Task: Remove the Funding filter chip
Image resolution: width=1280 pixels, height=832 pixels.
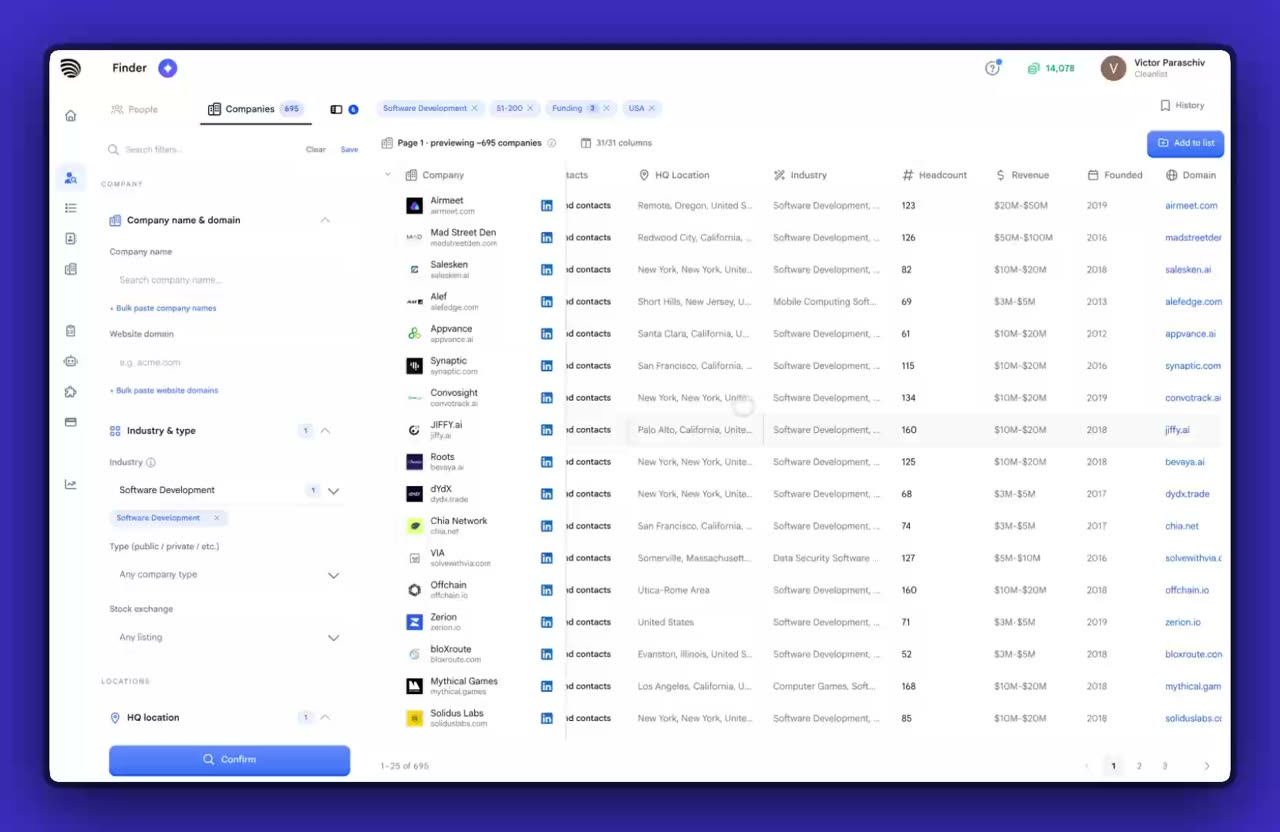Action: 608,108
